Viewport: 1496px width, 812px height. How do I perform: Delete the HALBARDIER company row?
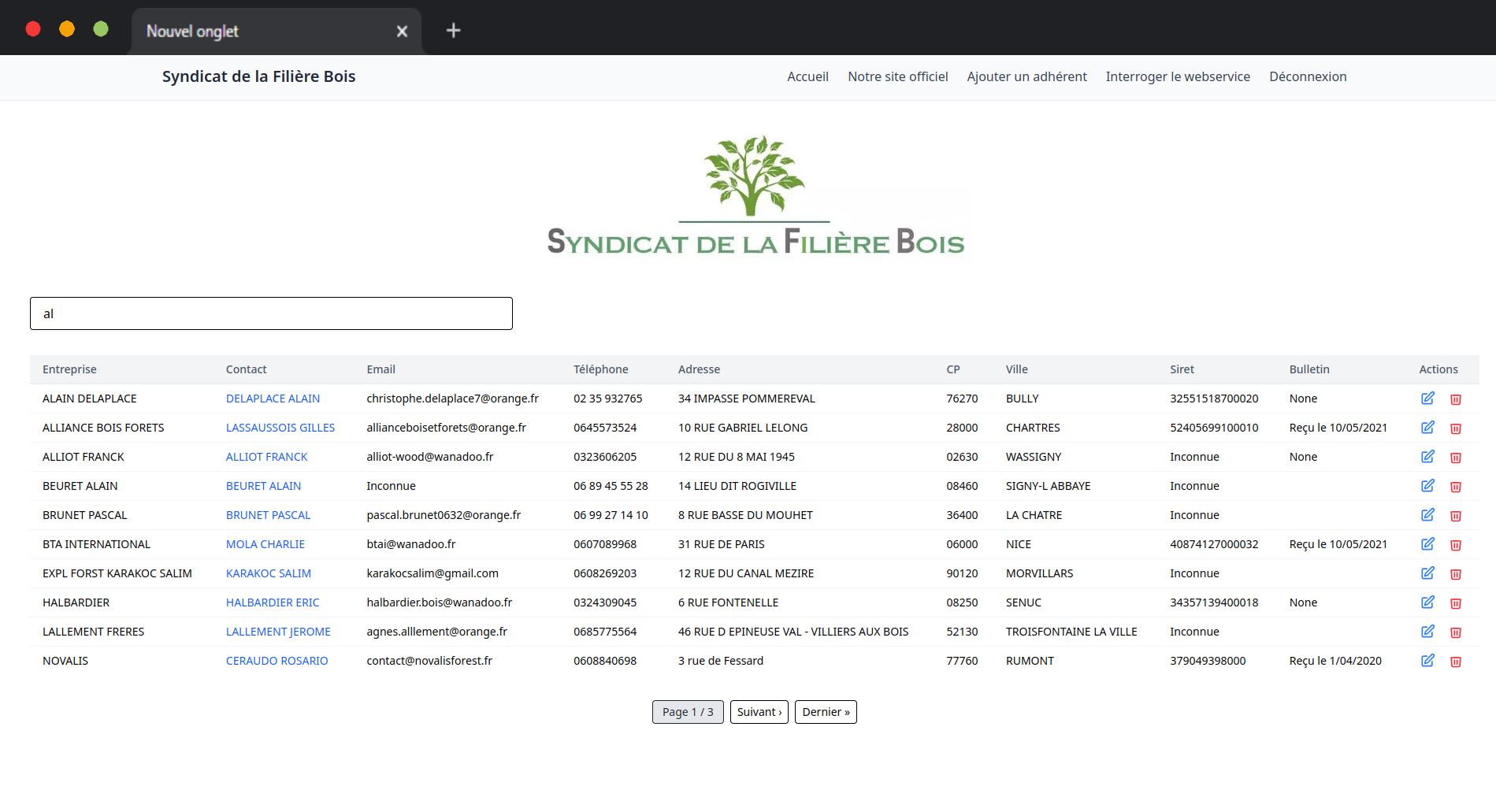tap(1456, 603)
